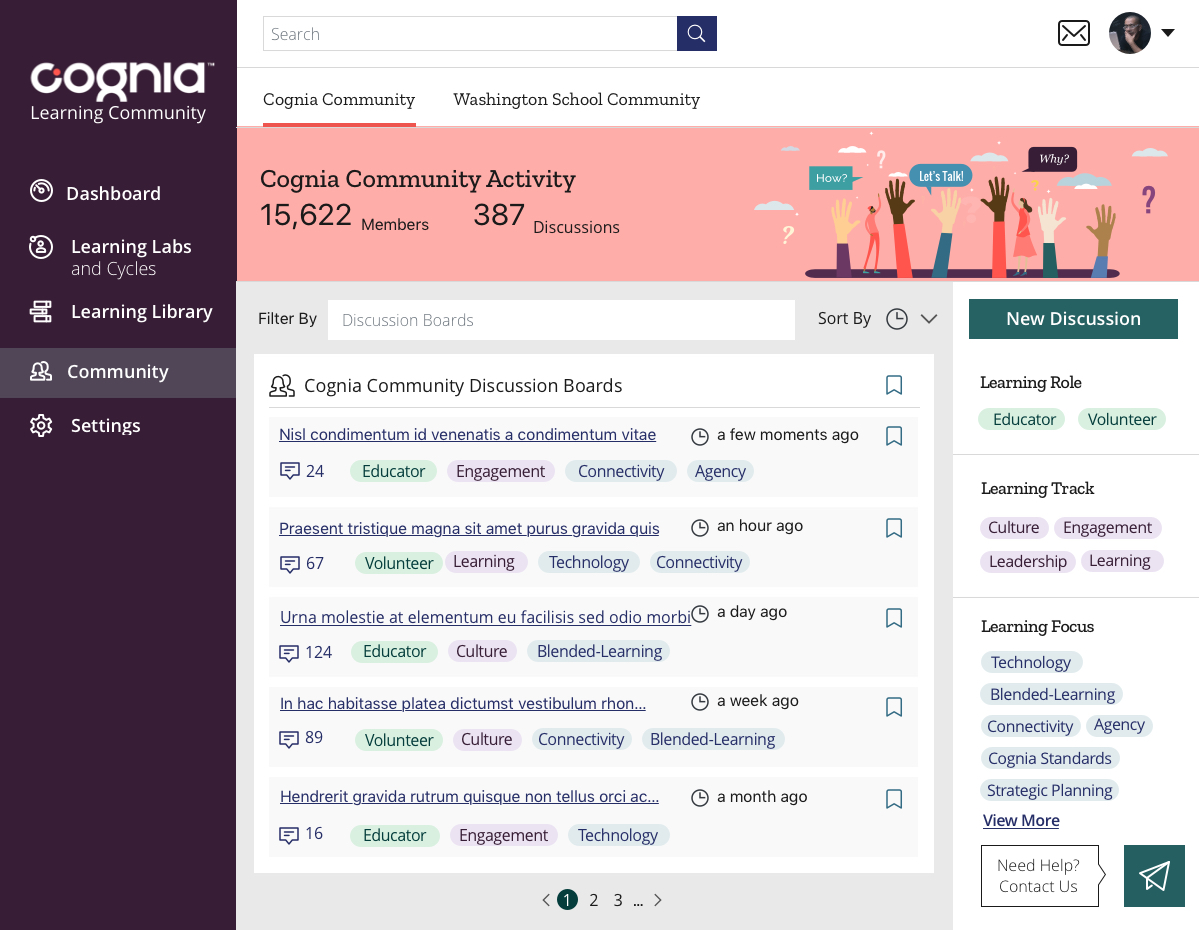Click the clock icon beside 'an hour ago'

pos(700,528)
